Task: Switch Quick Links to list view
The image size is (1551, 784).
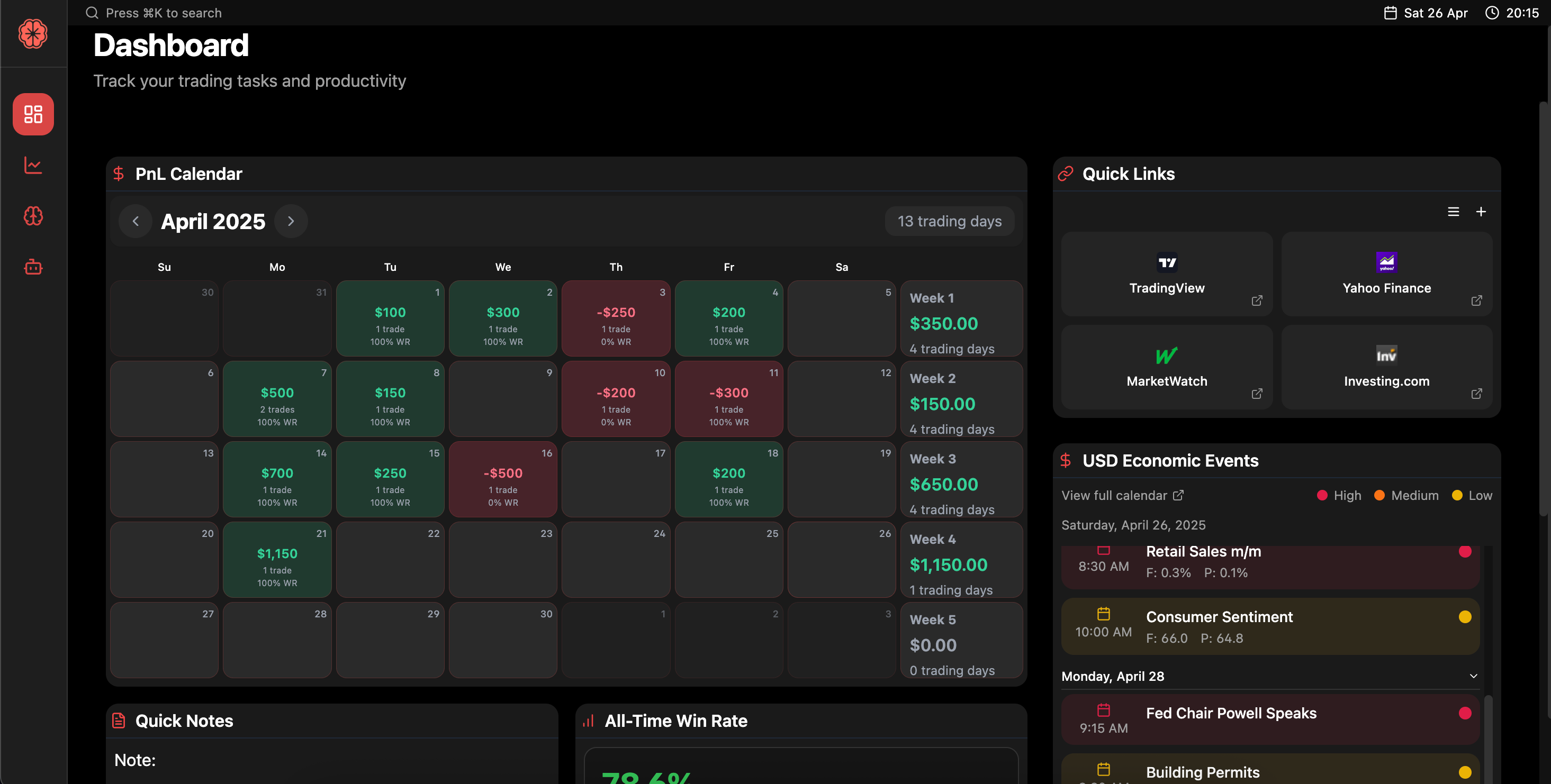Action: tap(1454, 212)
